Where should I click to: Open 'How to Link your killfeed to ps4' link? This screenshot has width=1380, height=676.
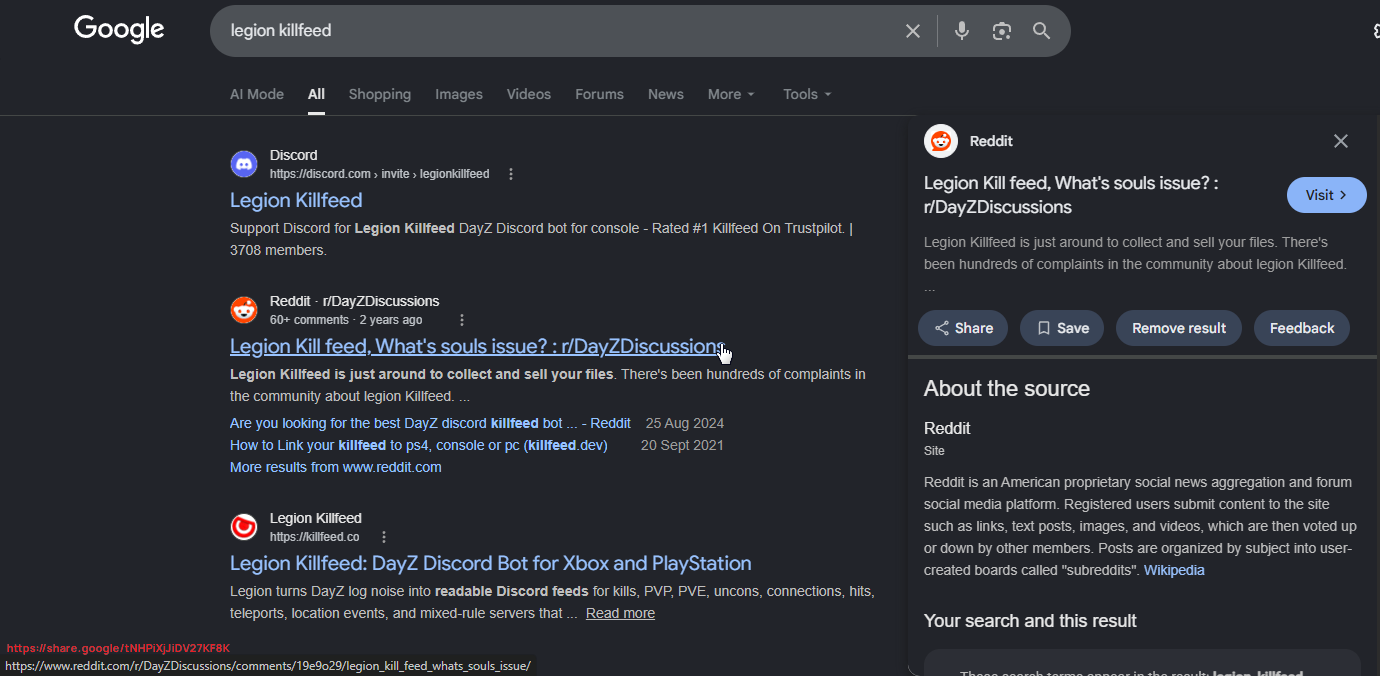[419, 445]
